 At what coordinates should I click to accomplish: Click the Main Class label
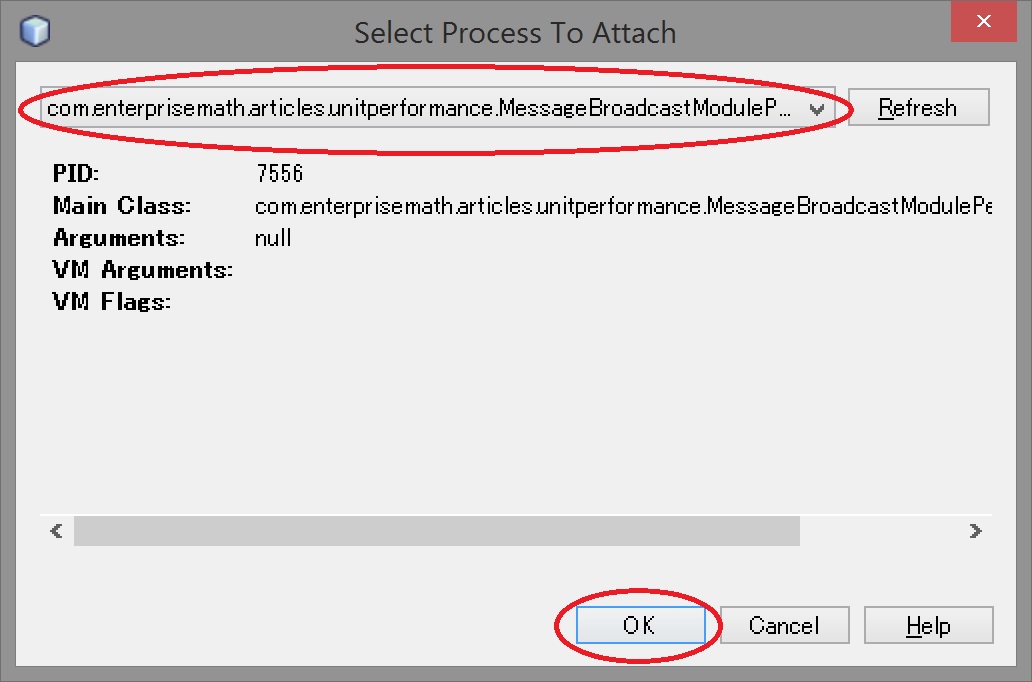pos(122,206)
